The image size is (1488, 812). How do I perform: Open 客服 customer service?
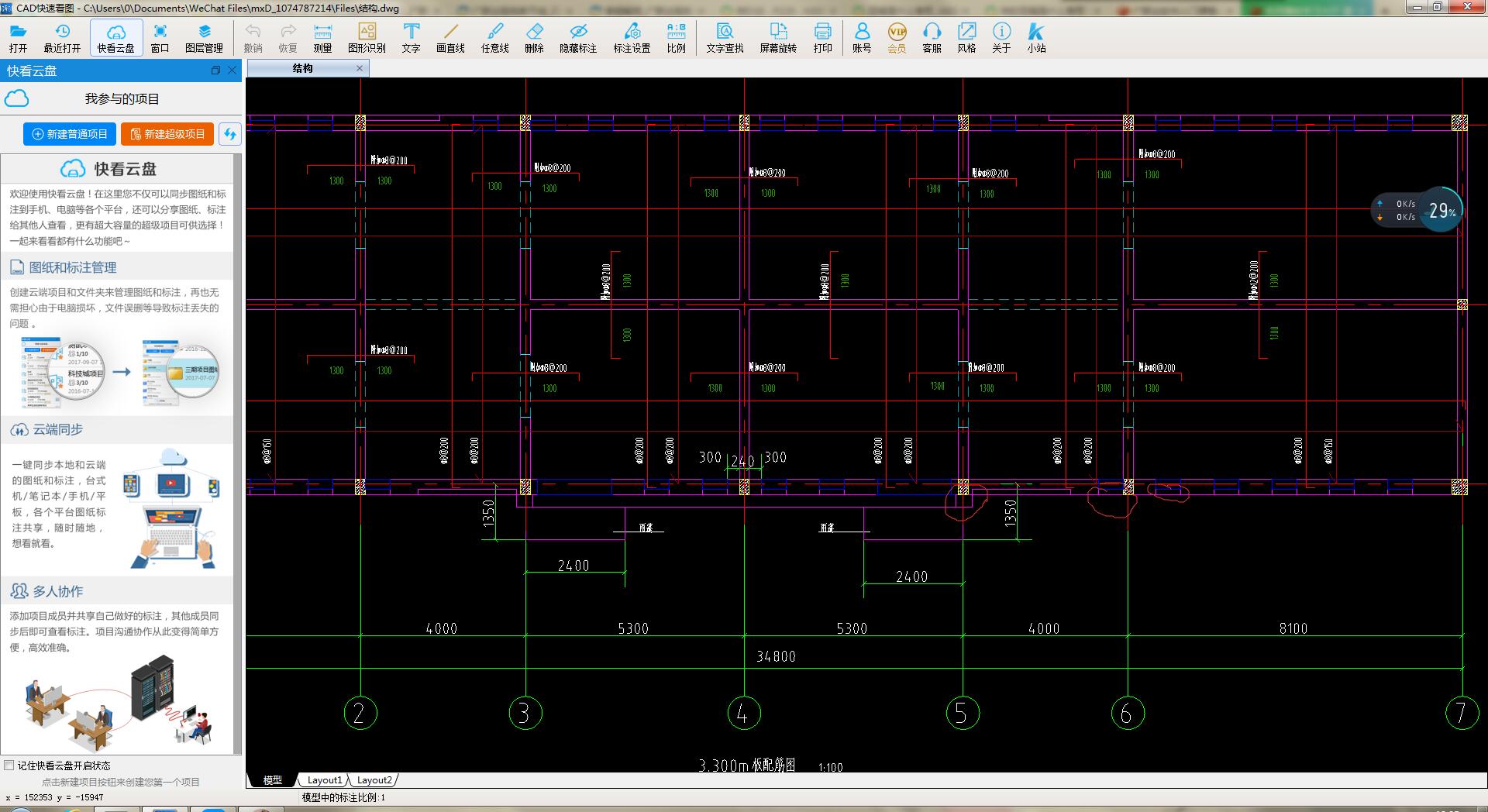click(932, 37)
